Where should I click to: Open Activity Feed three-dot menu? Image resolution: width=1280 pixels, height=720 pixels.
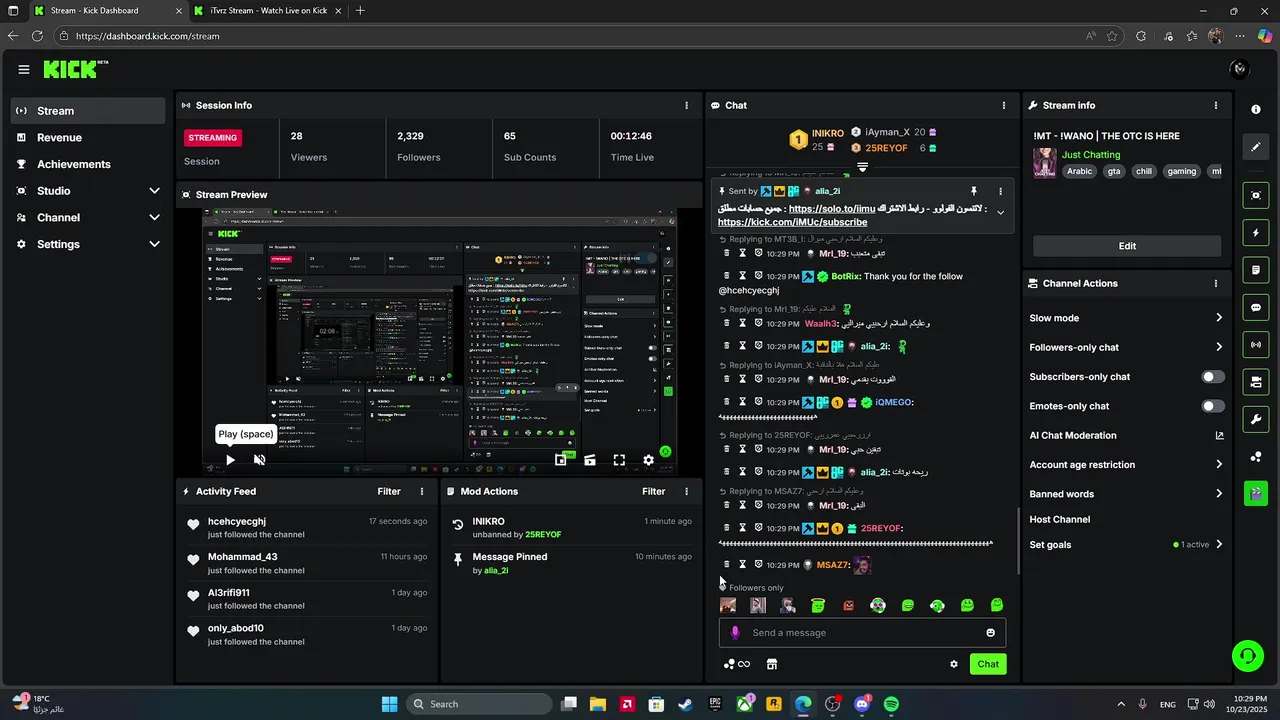point(422,491)
